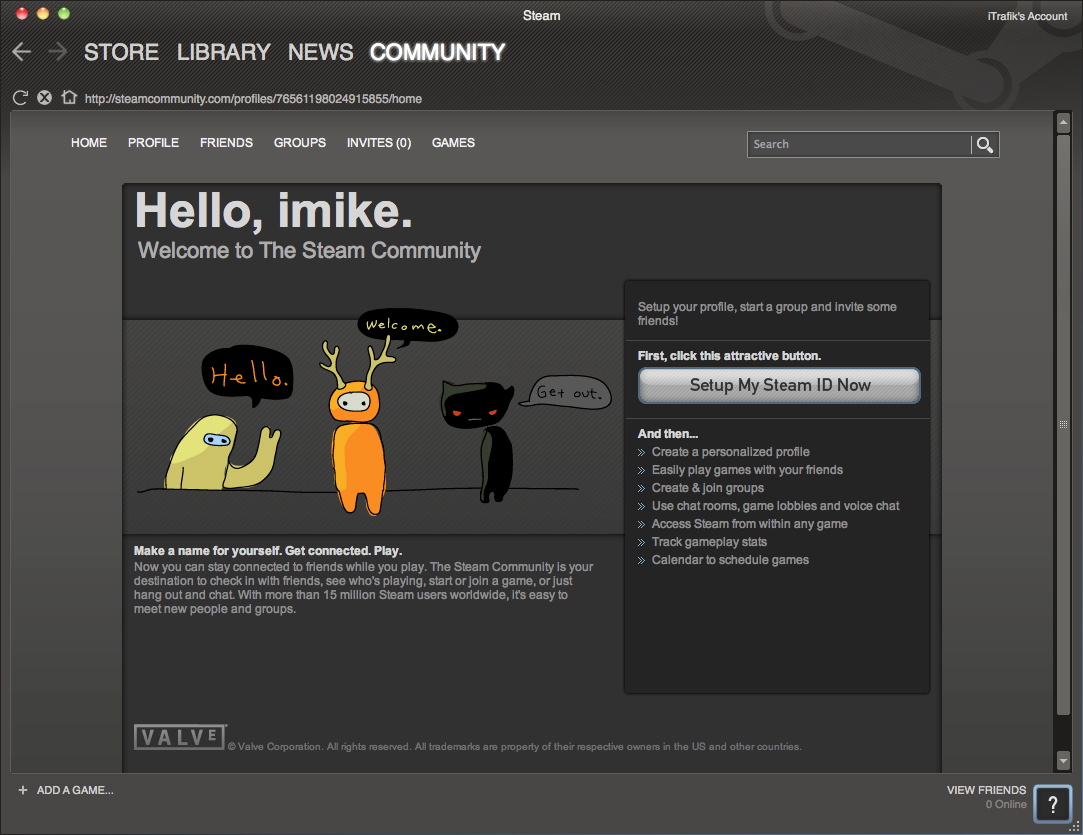Screen dimensions: 1083x835
Task: Click the orange antlered 'Welcome' character
Action: [357, 428]
